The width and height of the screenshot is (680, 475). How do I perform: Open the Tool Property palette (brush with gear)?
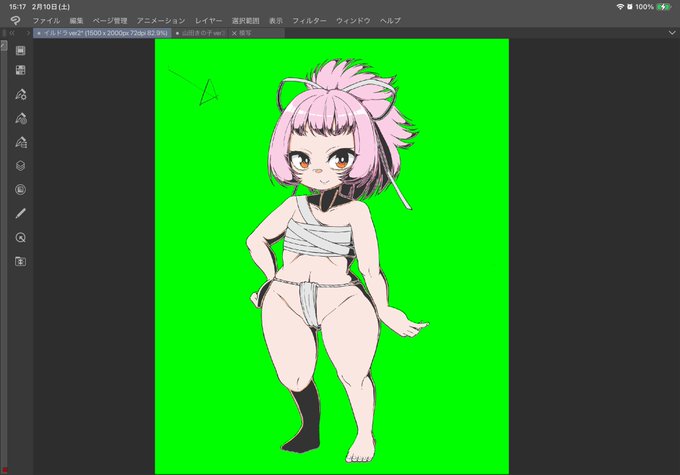[x=20, y=95]
